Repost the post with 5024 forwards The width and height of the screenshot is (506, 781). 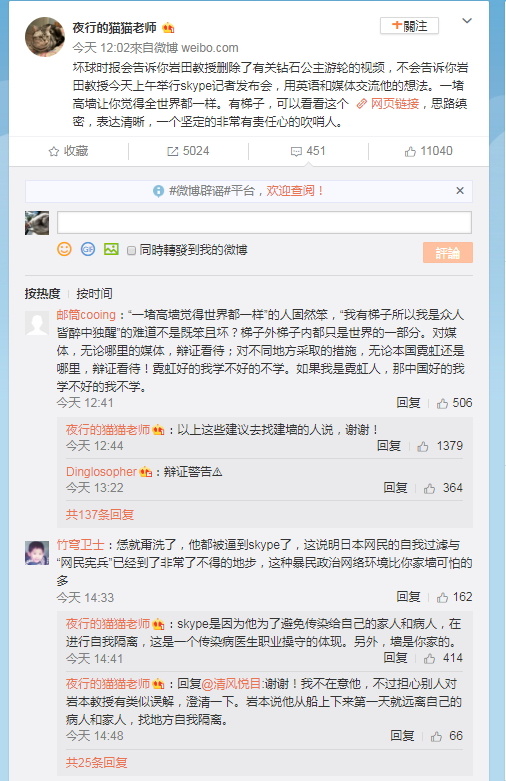pyautogui.click(x=188, y=151)
